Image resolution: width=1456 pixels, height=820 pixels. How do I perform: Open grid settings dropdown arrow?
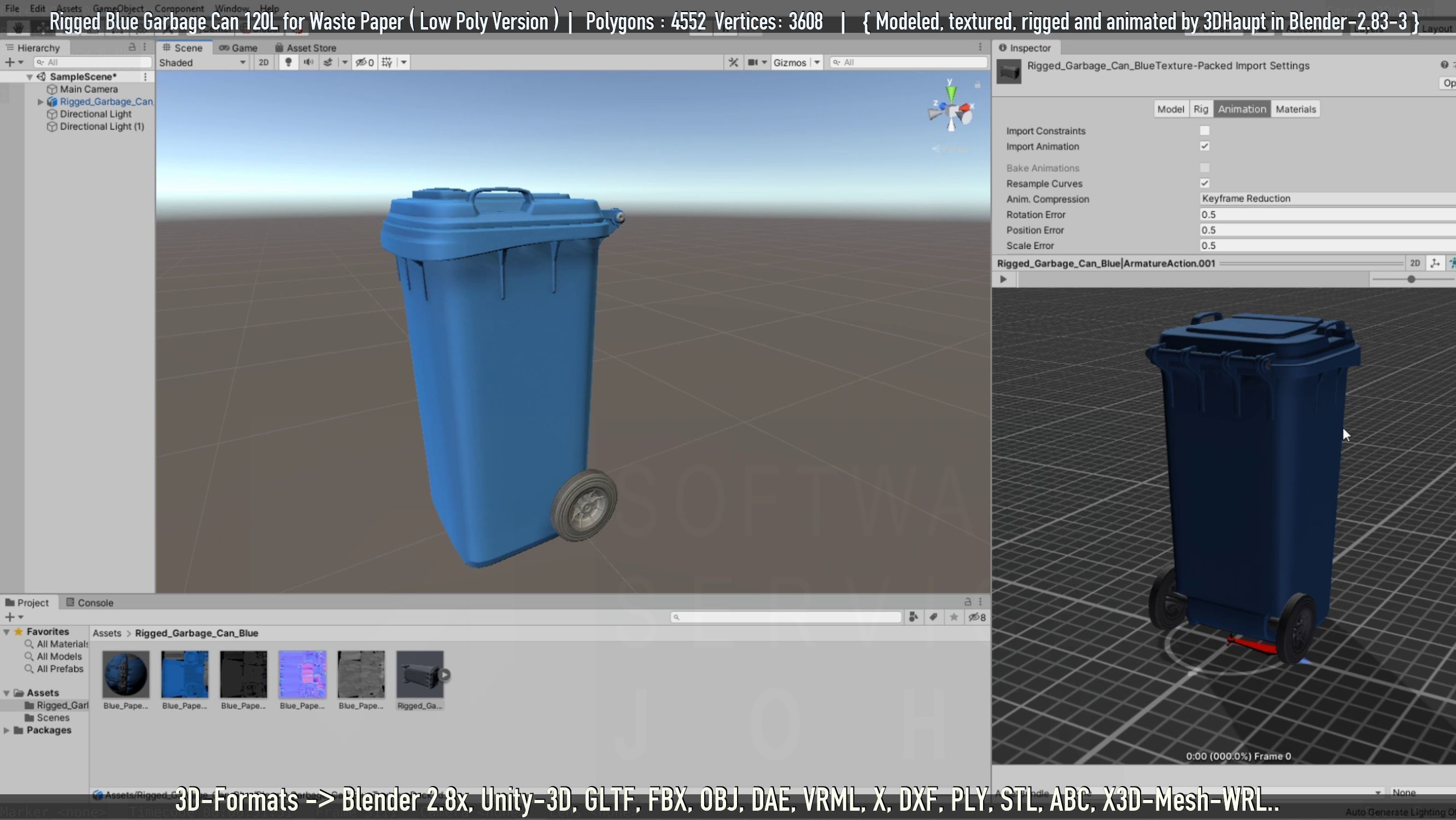tap(404, 62)
